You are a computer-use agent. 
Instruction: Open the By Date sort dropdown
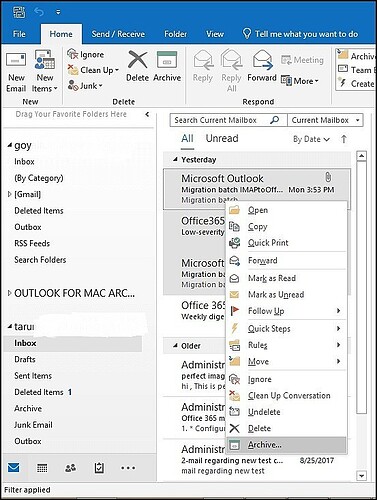coord(311,139)
